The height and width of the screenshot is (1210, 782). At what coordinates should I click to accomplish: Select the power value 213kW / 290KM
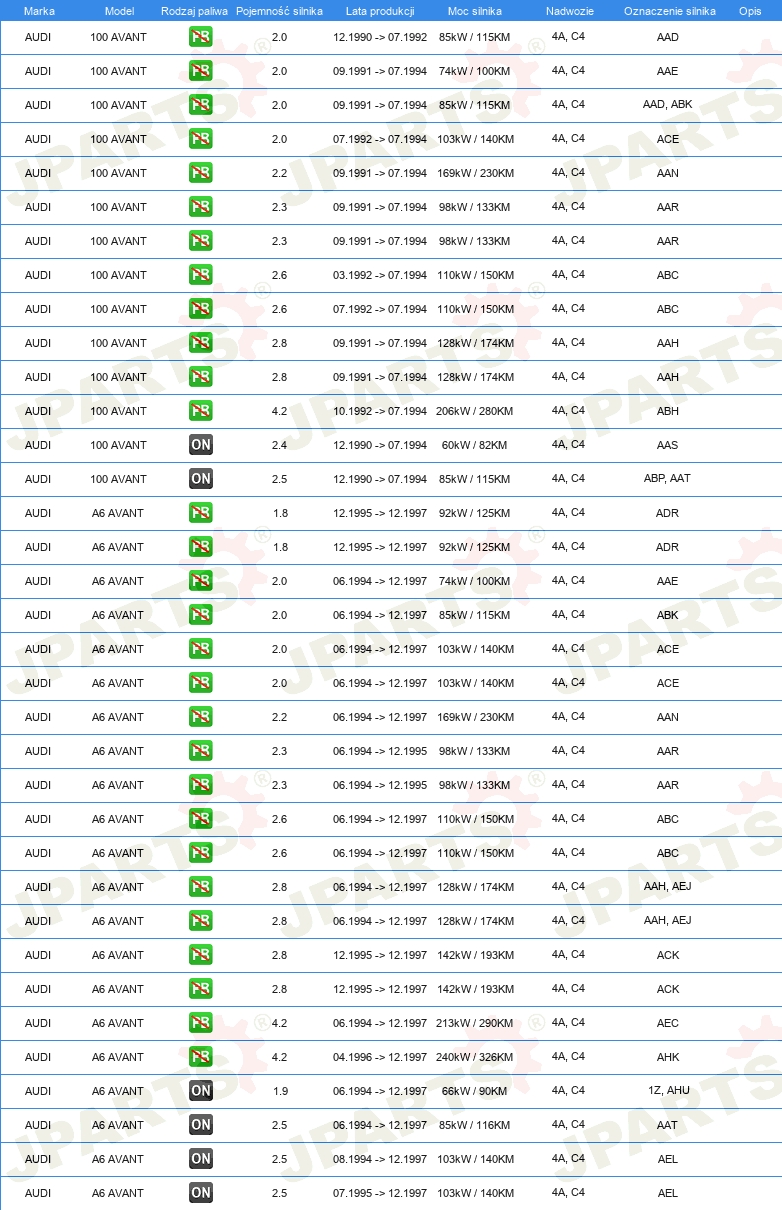[475, 1023]
